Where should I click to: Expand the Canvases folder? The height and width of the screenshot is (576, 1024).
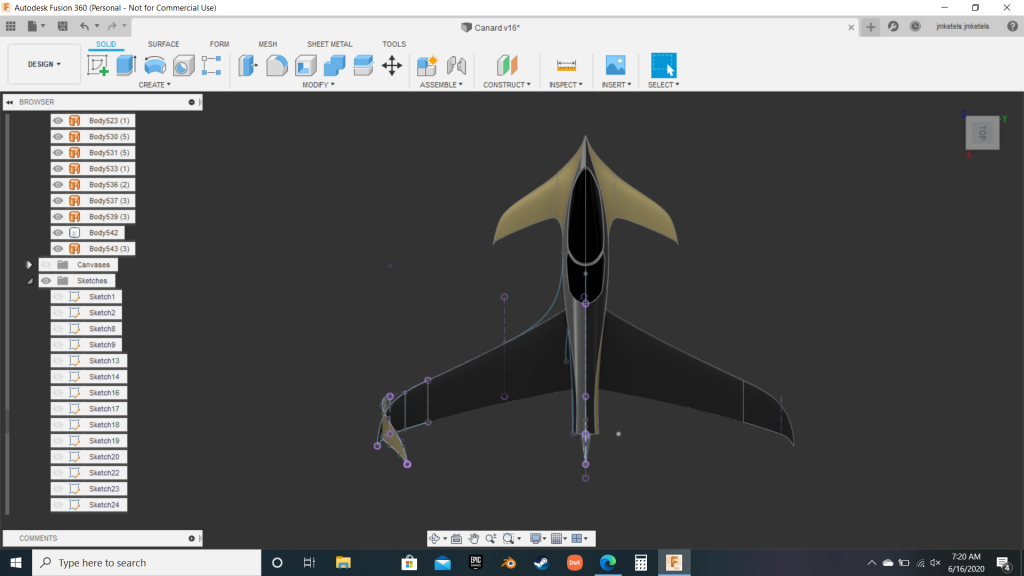coord(29,265)
